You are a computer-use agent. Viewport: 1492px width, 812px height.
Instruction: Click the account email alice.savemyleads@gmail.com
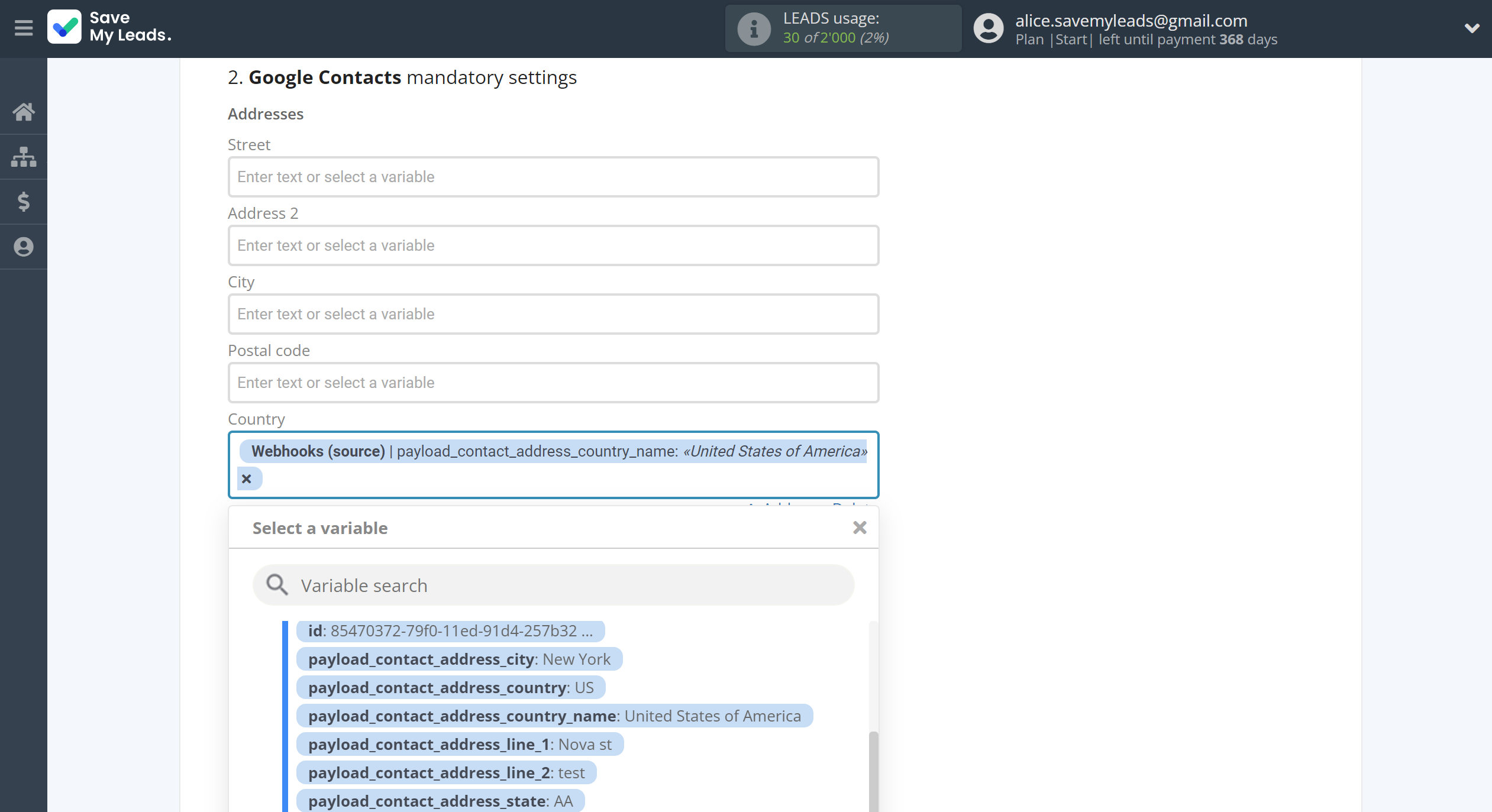click(x=1131, y=21)
